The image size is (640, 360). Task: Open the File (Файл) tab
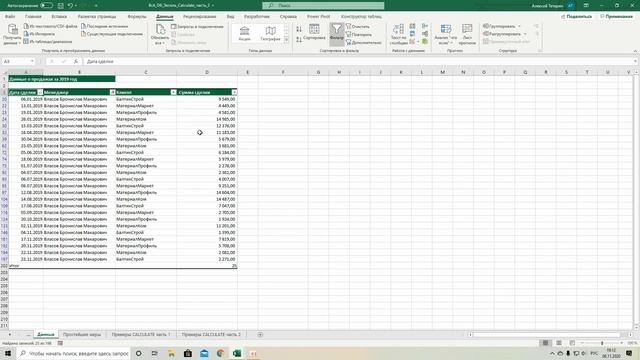pyautogui.click(x=10, y=17)
